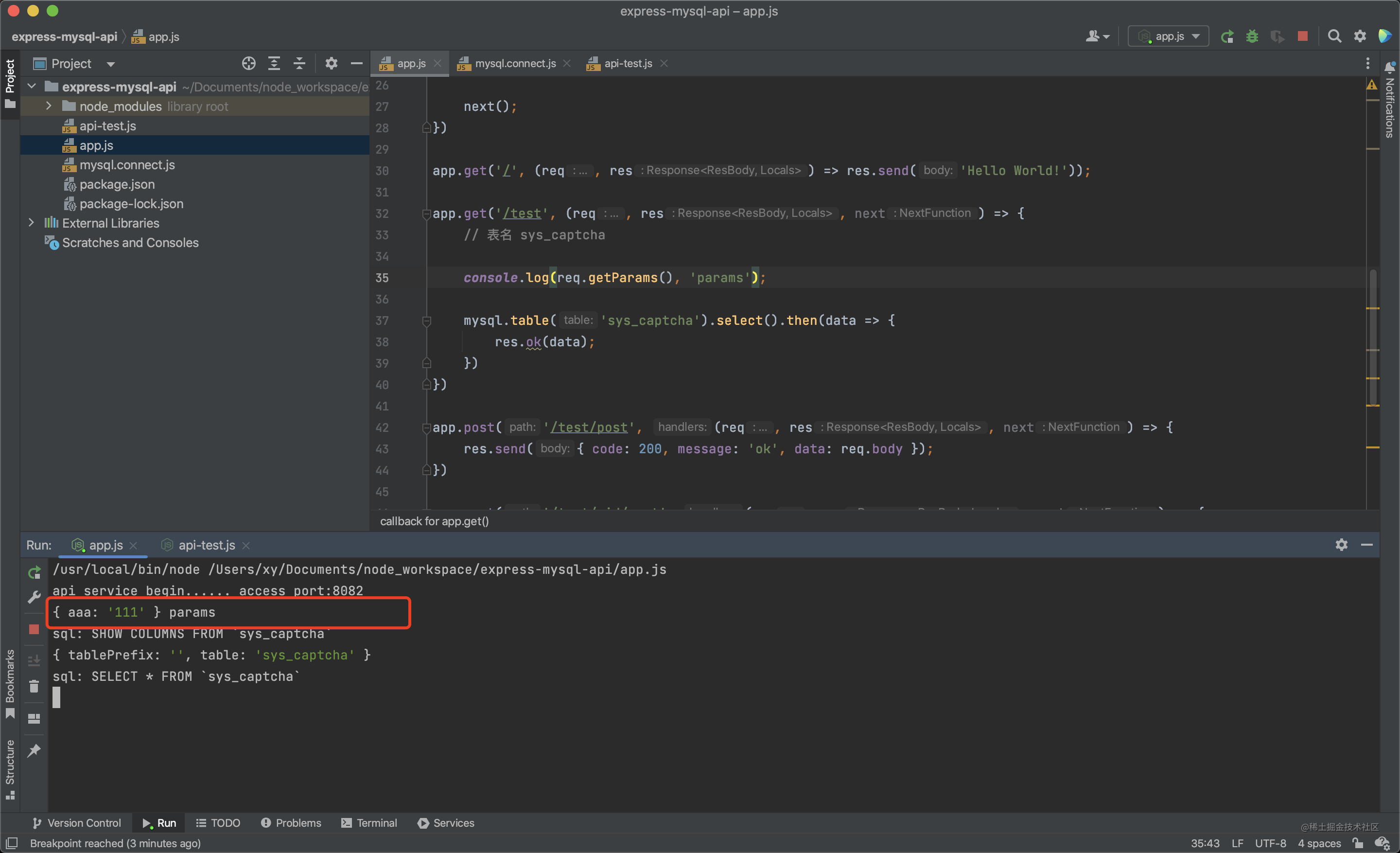Collapse all in Project panel toolbar
Viewport: 1400px width, 853px height.
299,64
